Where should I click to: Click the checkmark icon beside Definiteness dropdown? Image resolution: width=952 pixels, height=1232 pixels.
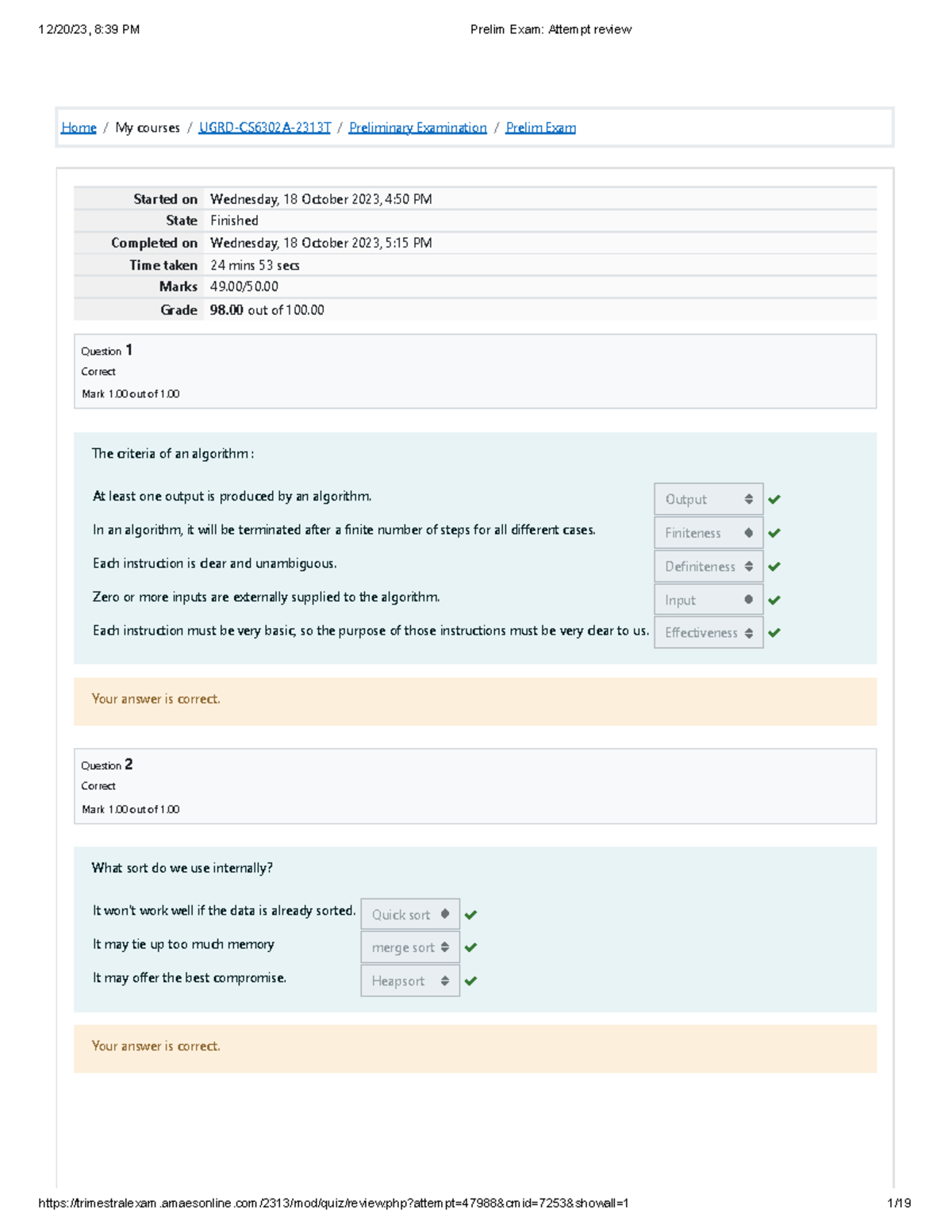(774, 566)
